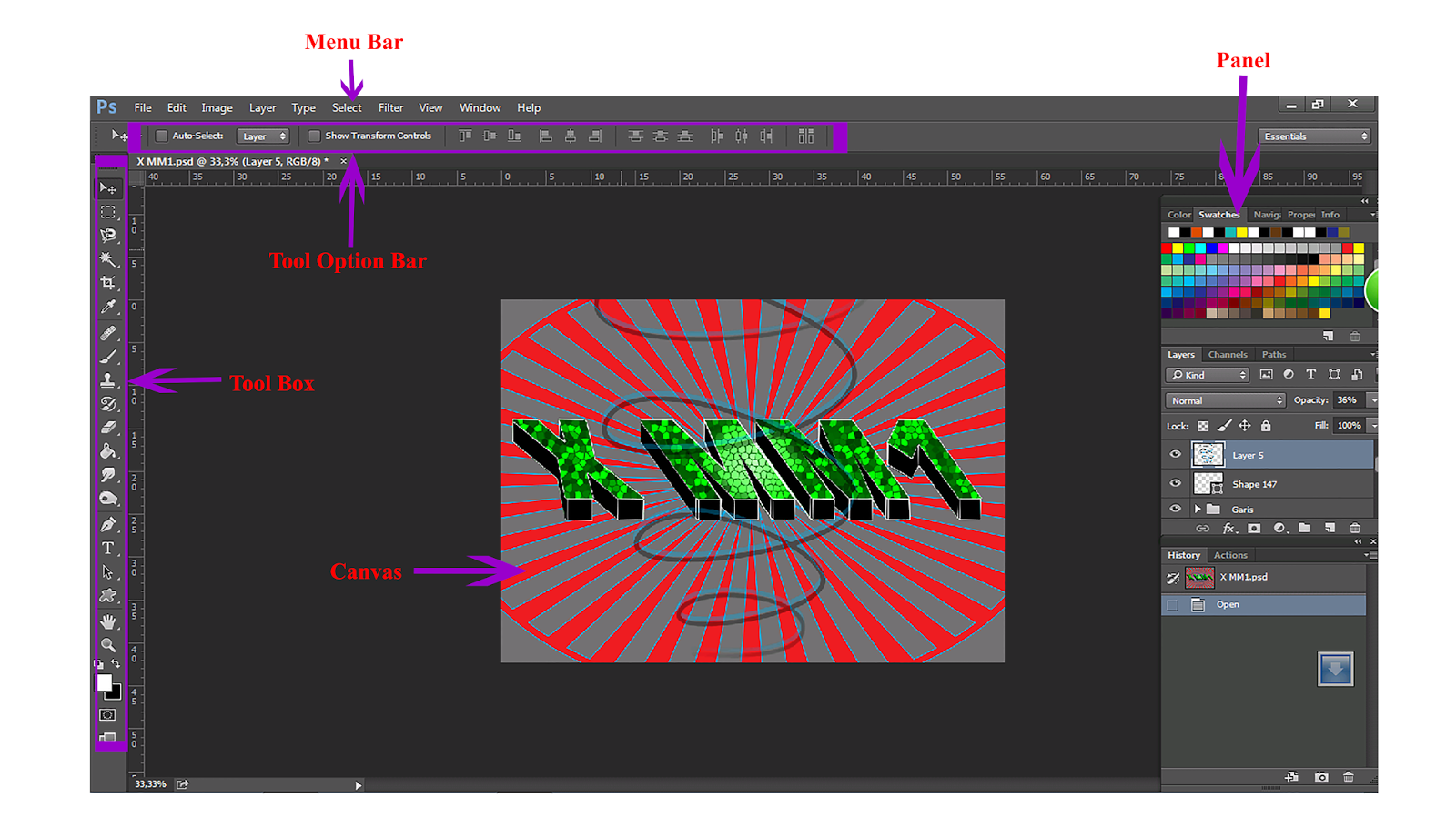Activate the Hand tool
The height and width of the screenshot is (818, 1456).
coord(108,622)
